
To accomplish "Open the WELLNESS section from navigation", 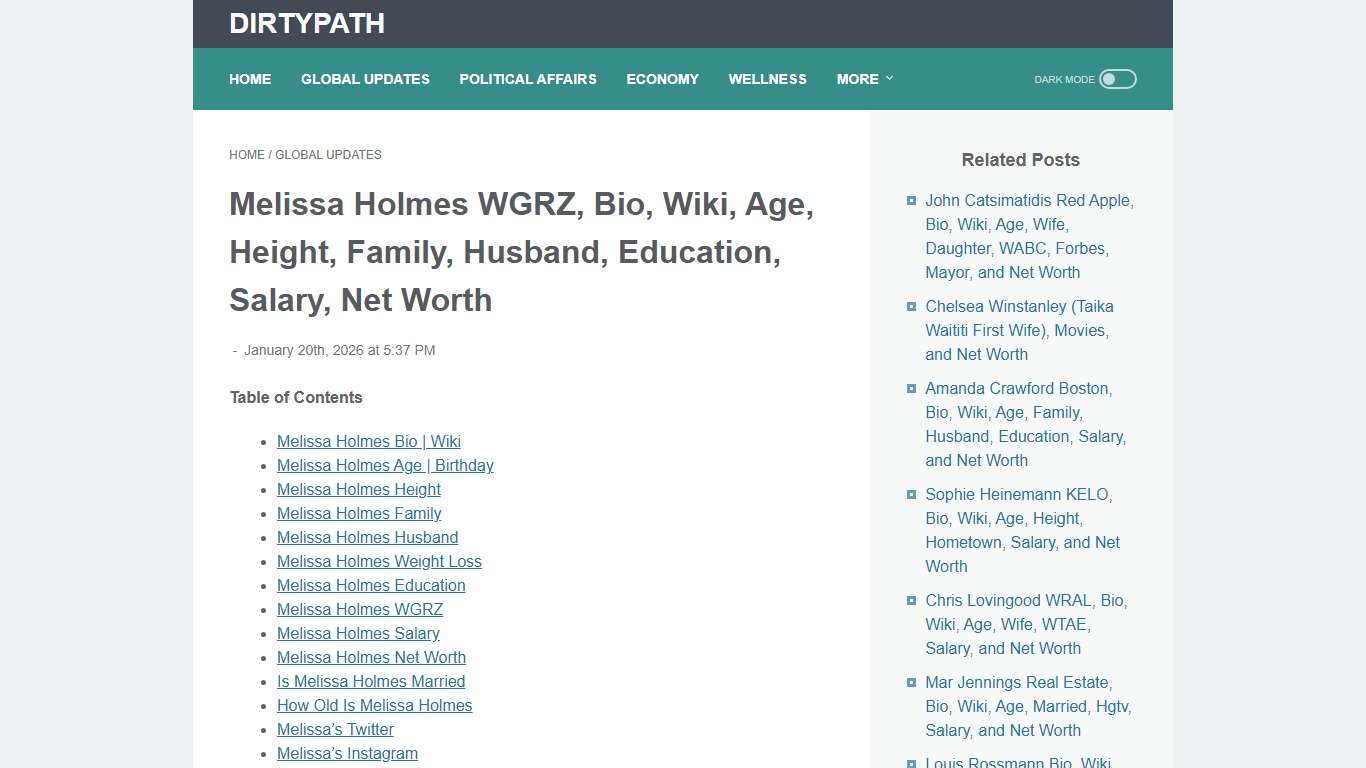I will (767, 79).
